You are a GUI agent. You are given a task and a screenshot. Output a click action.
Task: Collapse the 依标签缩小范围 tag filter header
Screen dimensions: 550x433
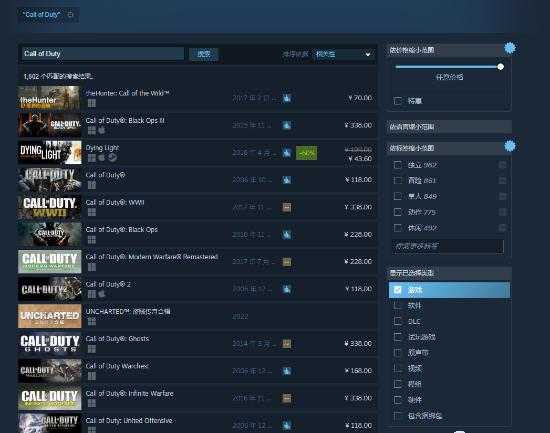pyautogui.click(x=449, y=148)
